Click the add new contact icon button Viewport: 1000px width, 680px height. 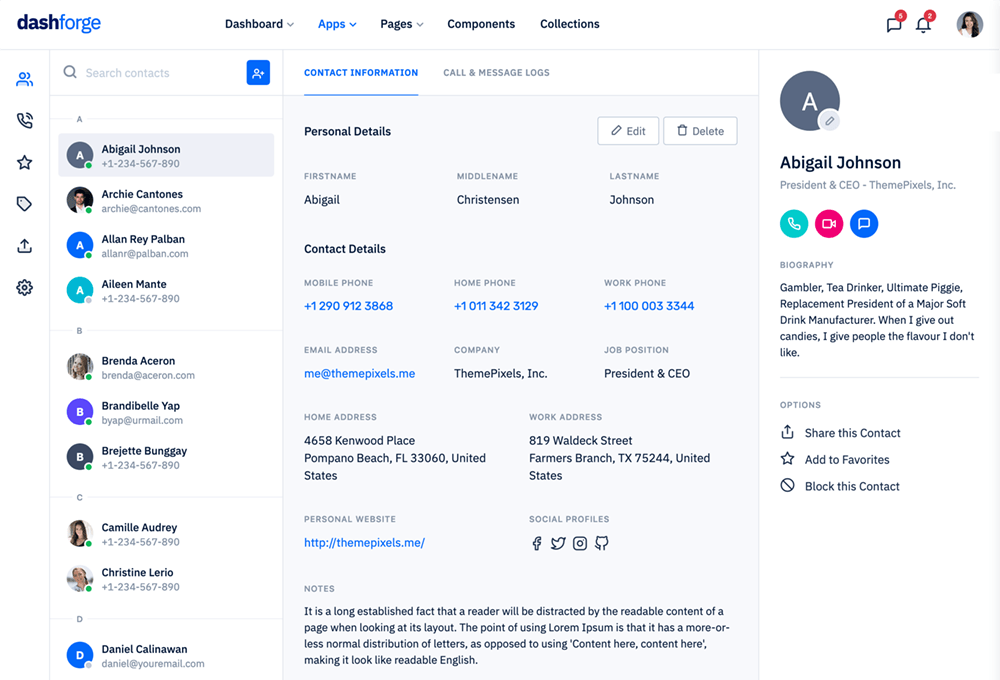(258, 73)
